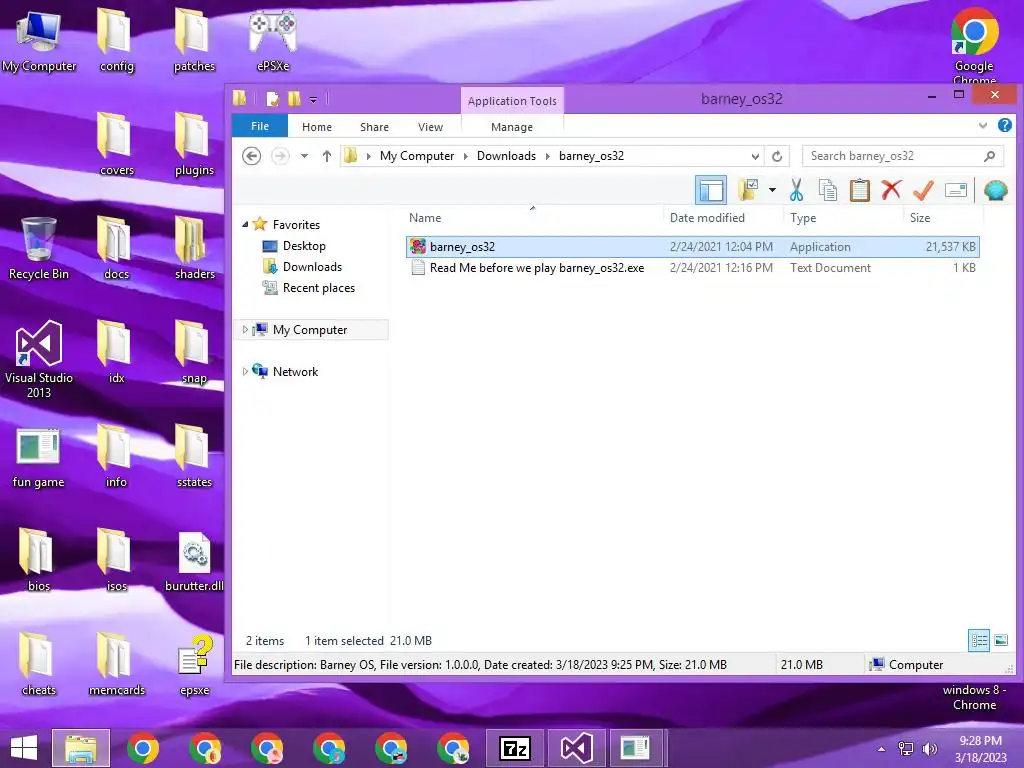
Task: Click the Paste clipboard icon
Action: tap(859, 190)
